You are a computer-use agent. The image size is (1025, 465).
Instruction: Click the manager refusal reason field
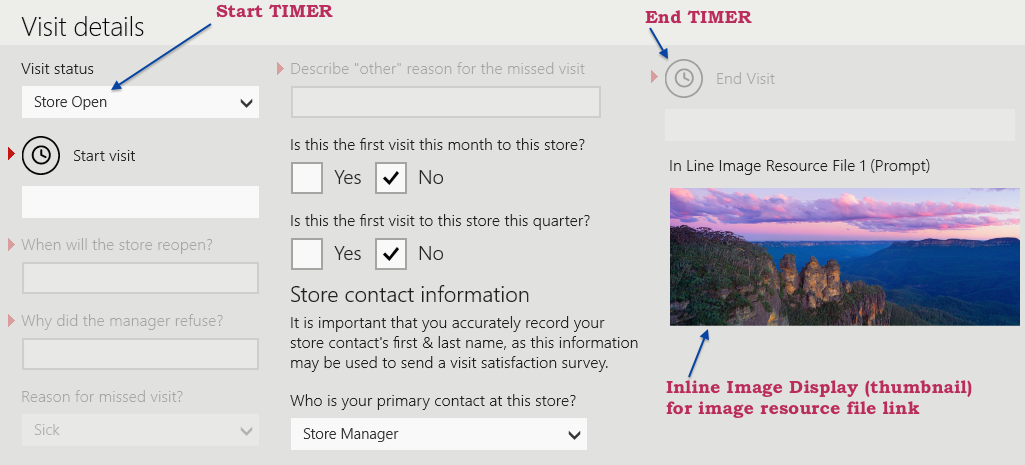click(x=140, y=354)
